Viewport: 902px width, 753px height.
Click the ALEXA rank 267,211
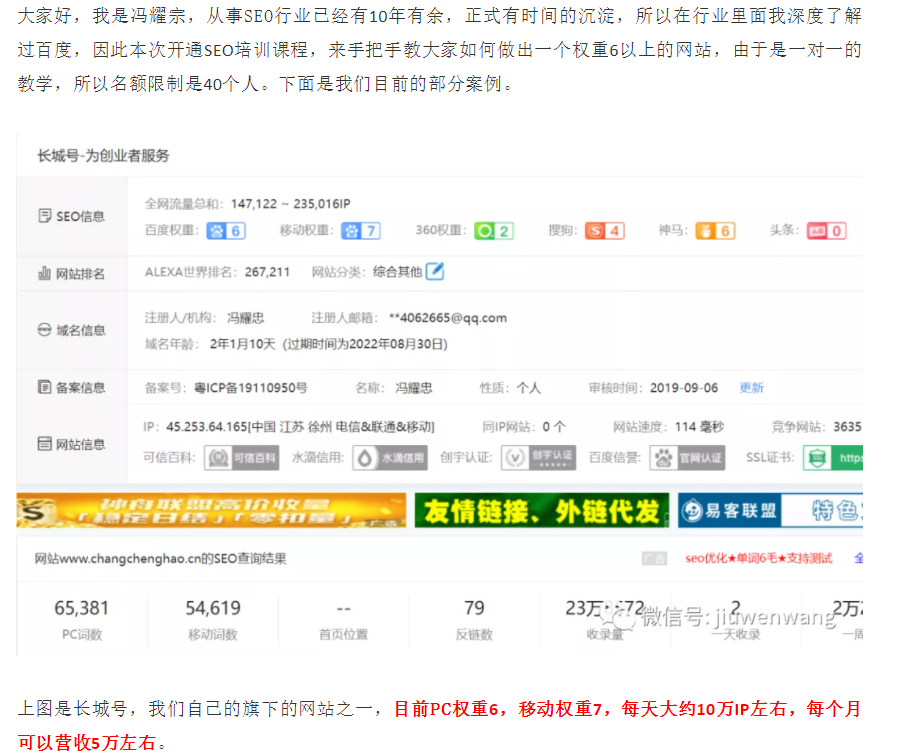point(267,272)
